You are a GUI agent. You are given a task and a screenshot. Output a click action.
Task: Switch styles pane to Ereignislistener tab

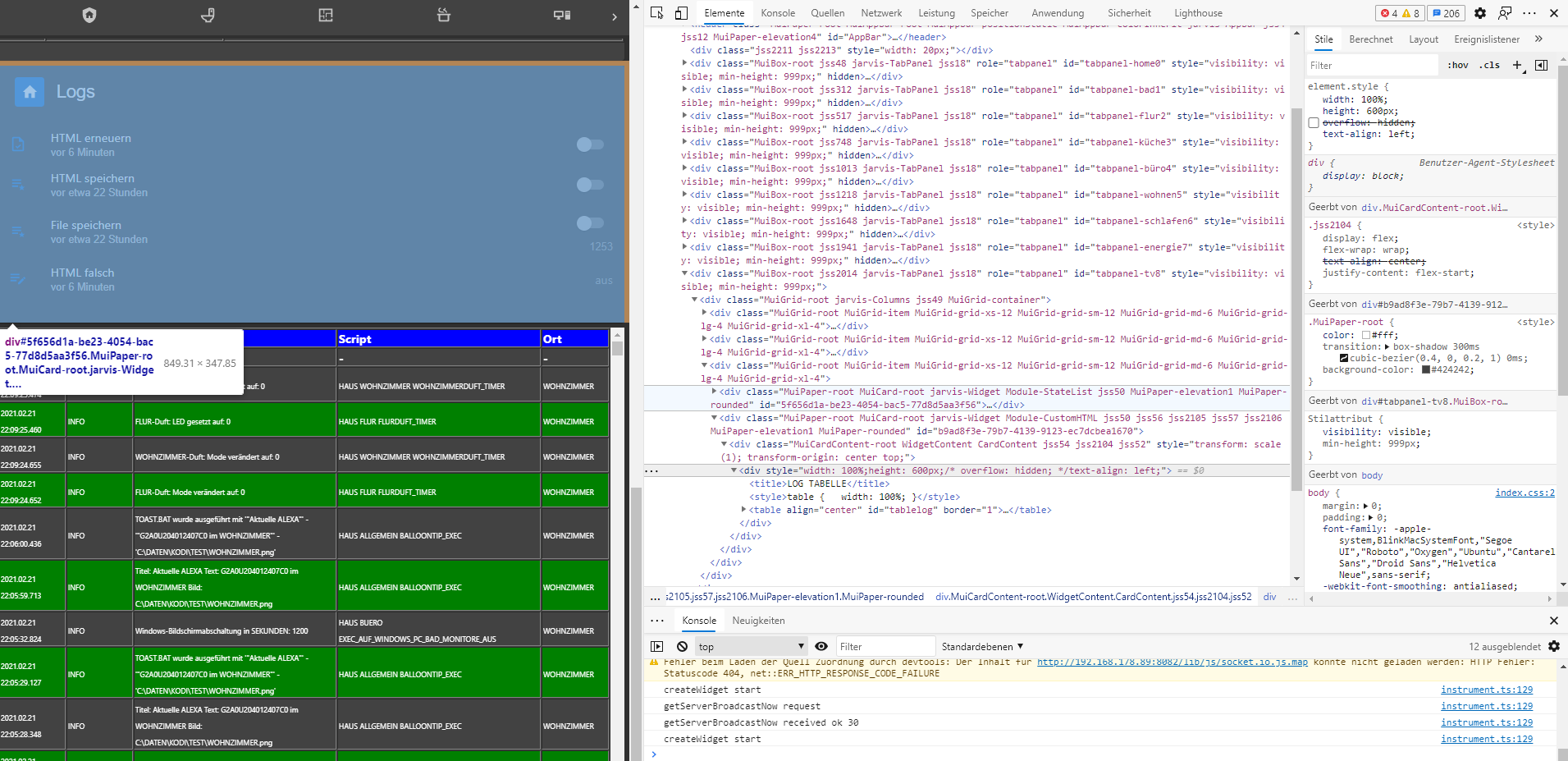tap(1487, 39)
